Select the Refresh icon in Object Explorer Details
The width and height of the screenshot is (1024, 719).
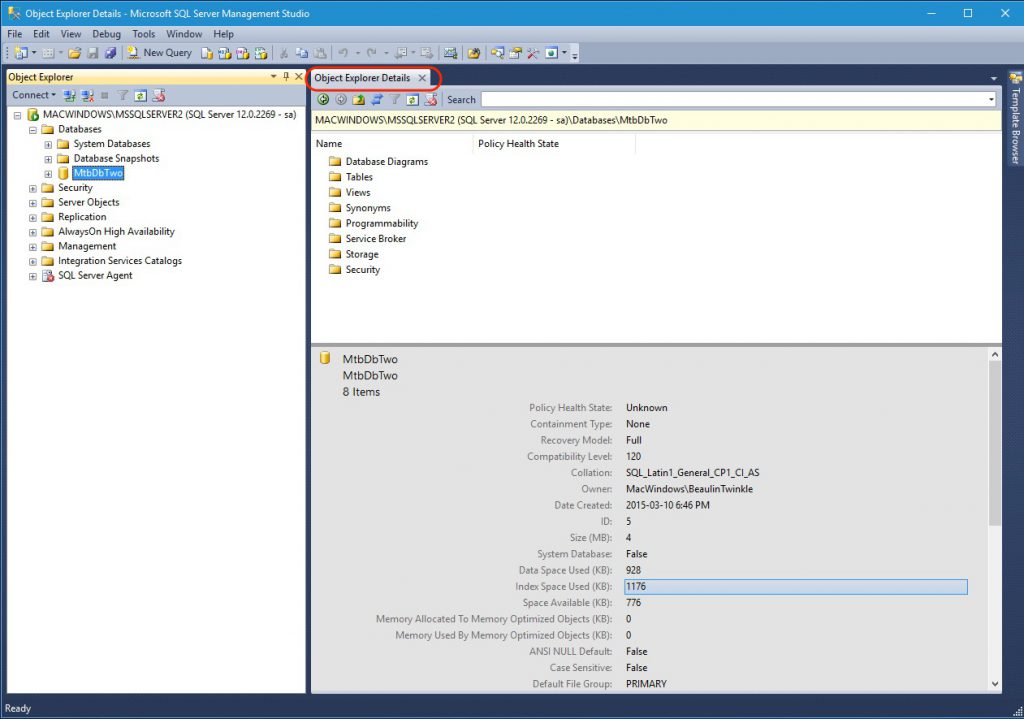(x=412, y=99)
